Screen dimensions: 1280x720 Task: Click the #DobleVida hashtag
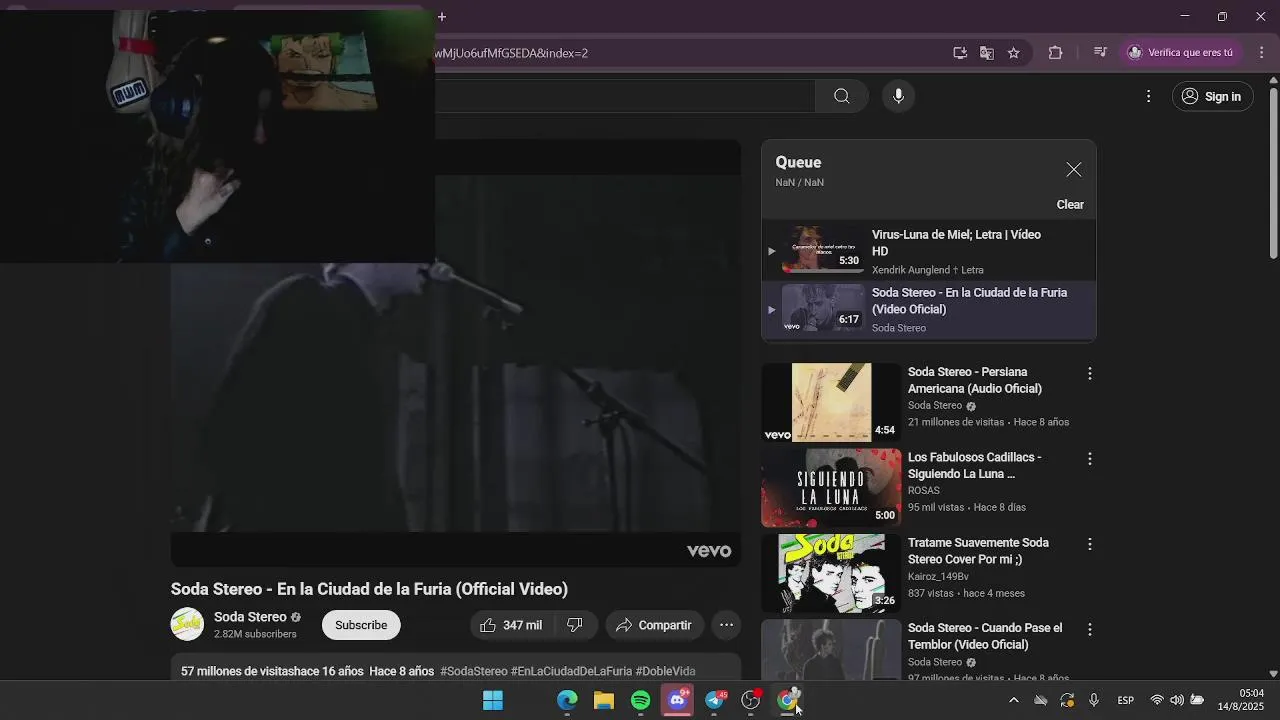click(x=665, y=671)
